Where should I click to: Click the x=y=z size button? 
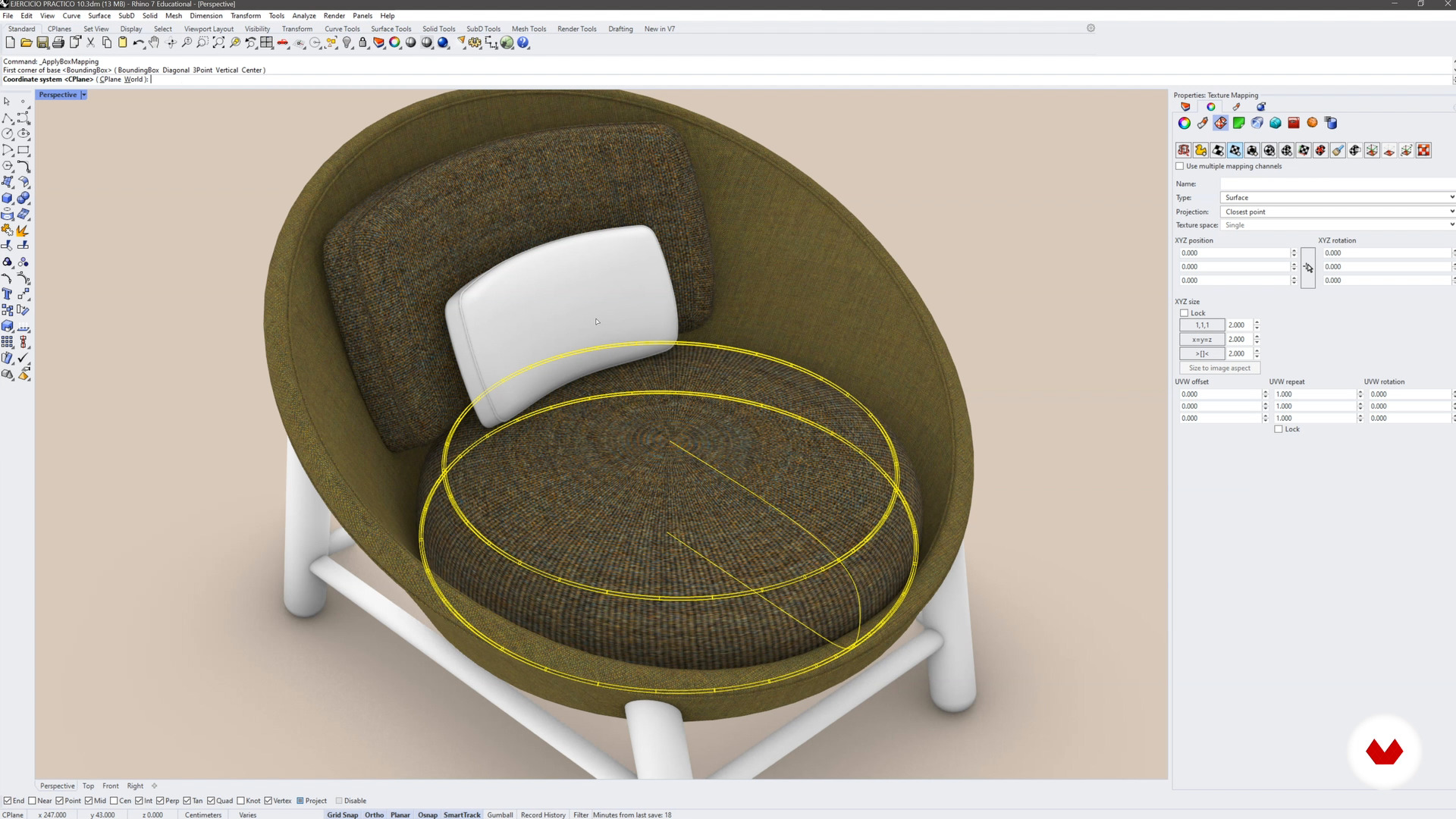1202,340
